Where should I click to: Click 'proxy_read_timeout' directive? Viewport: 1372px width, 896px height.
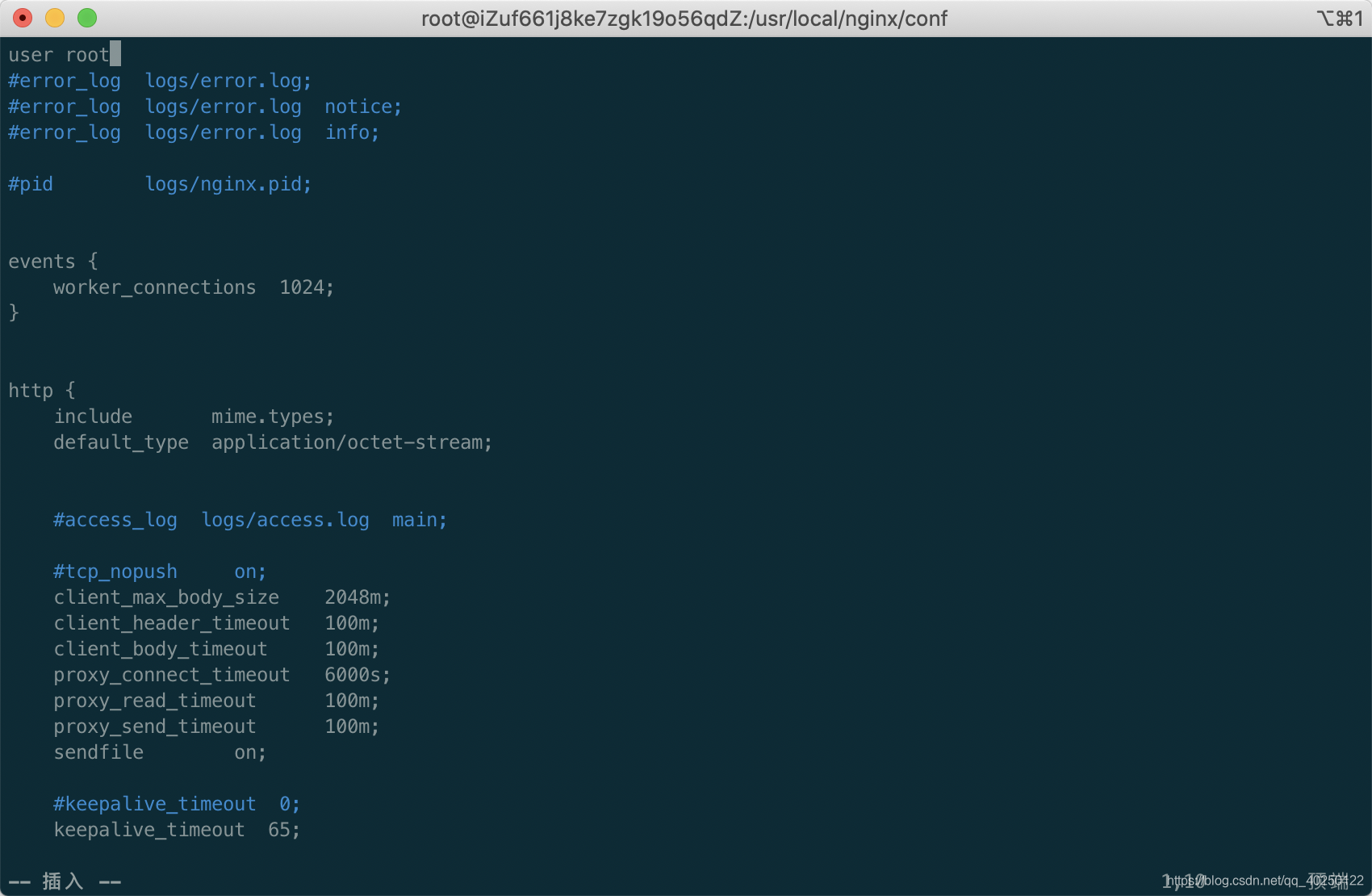point(155,701)
